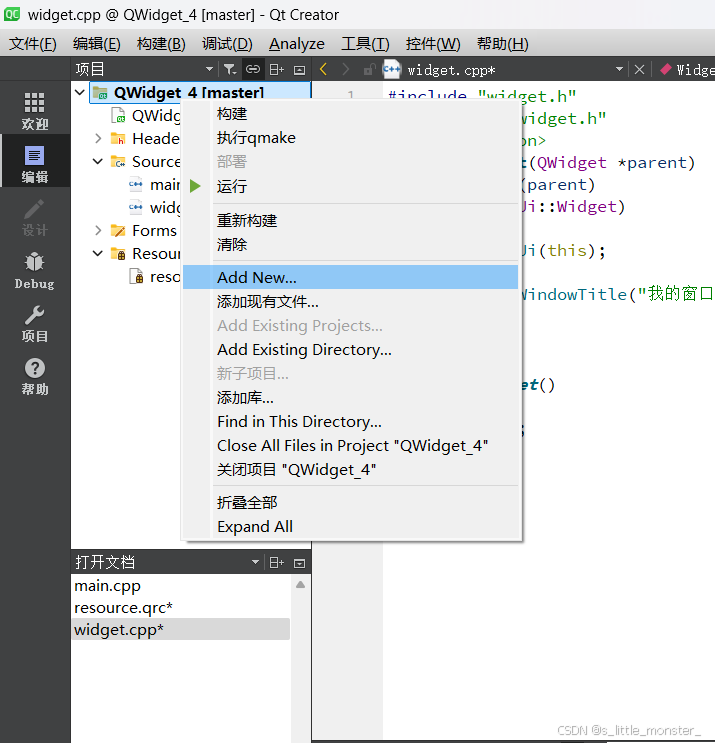This screenshot has height=743, width=715.
Task: Click the green 运行 play icon
Action: (195, 186)
